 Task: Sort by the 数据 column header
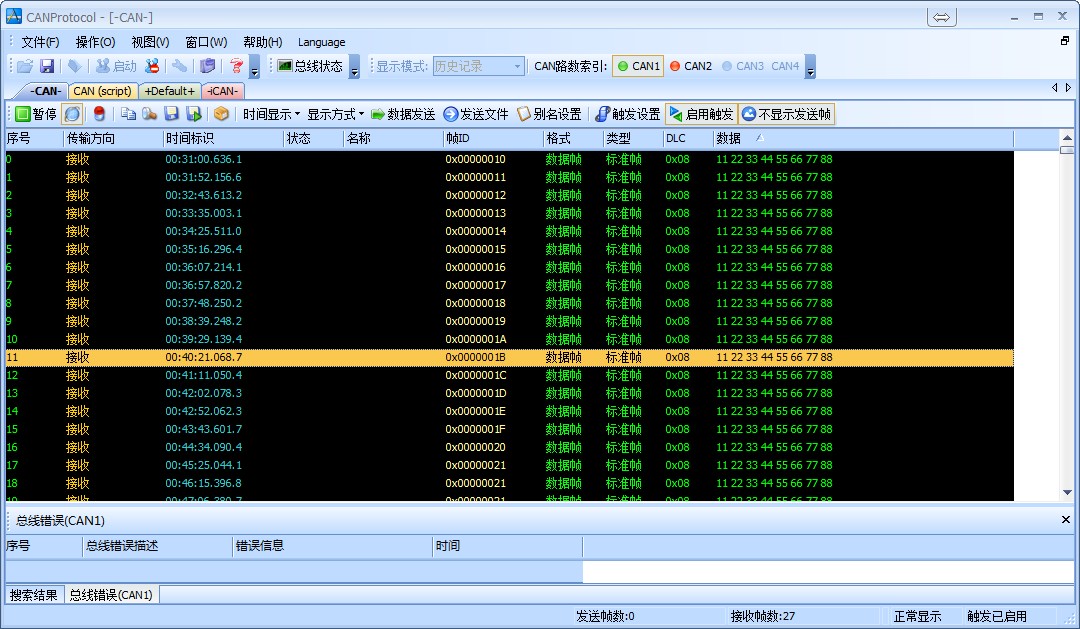(862, 138)
